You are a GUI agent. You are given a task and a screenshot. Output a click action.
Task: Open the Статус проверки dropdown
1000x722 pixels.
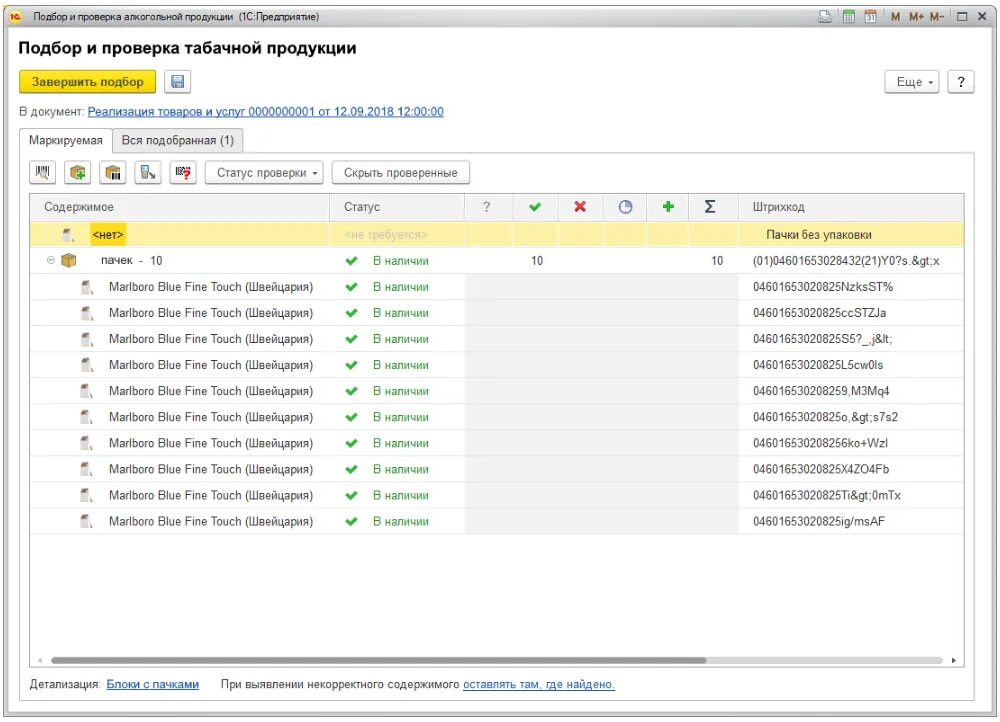pos(264,173)
